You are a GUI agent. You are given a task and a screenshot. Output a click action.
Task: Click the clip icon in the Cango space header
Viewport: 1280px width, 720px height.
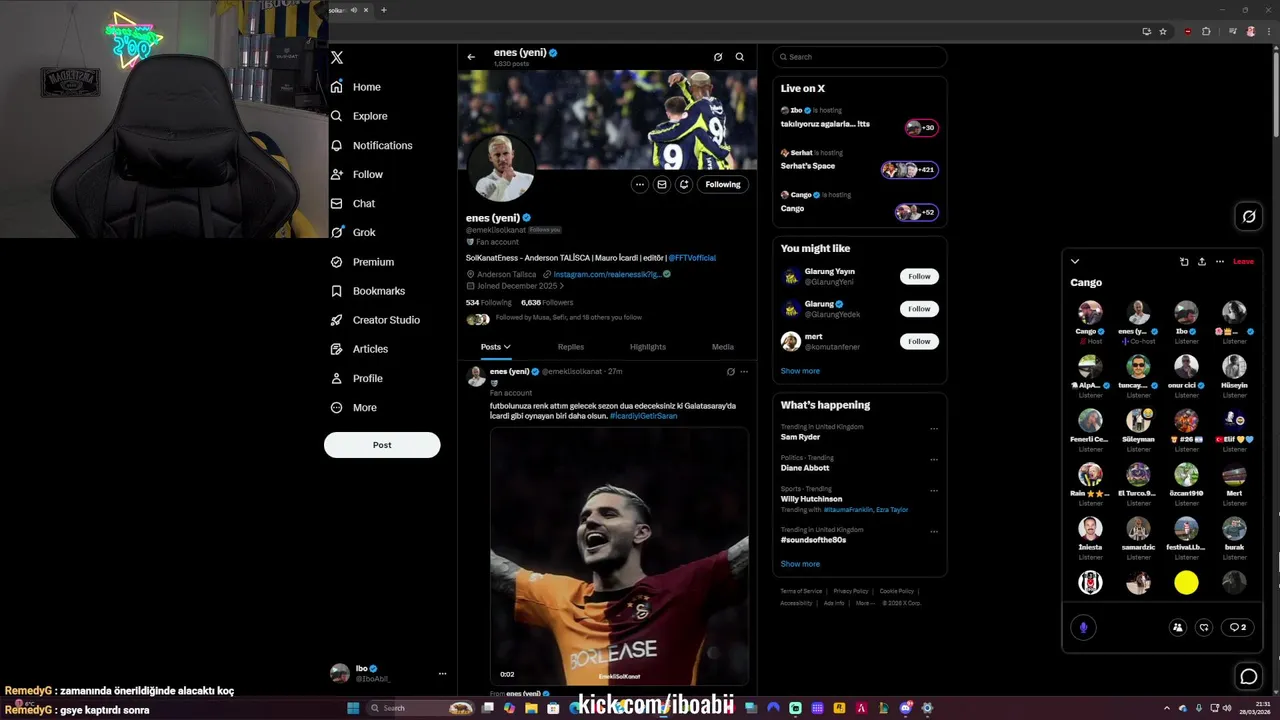1184,262
